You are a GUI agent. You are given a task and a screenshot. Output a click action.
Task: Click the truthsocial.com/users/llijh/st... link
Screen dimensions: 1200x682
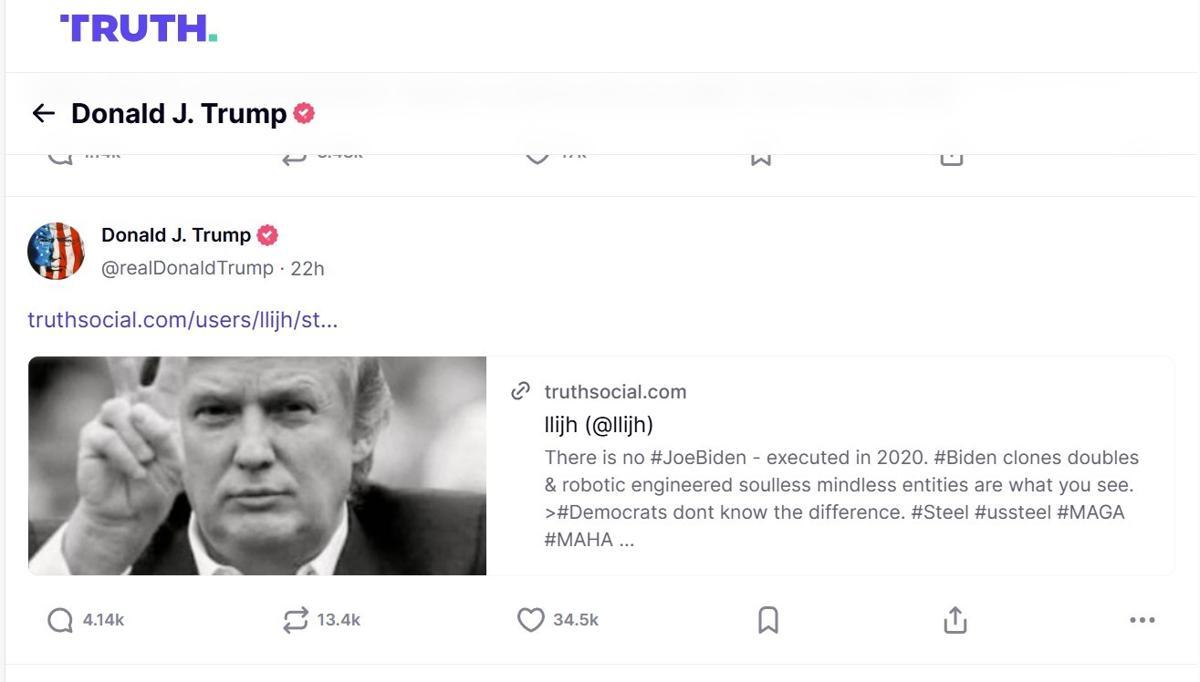click(x=182, y=320)
